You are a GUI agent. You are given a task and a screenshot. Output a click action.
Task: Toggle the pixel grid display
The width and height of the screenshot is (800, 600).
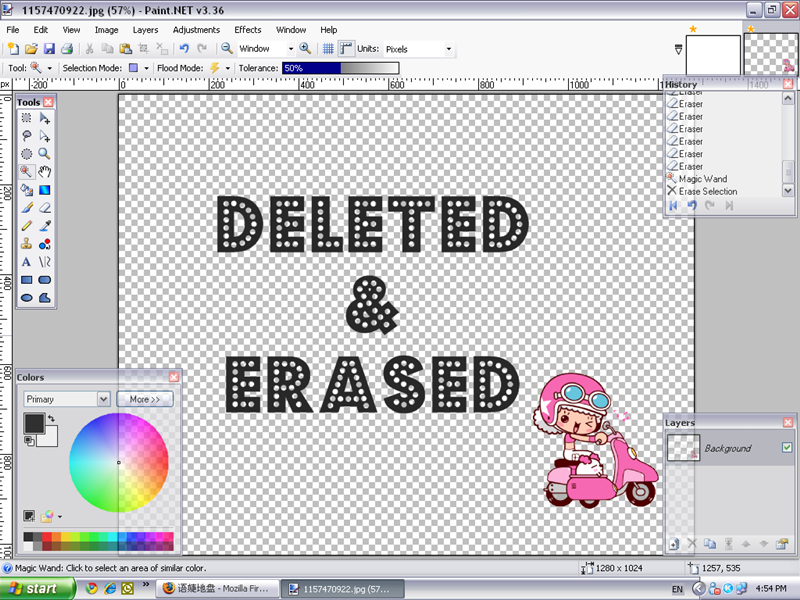pyautogui.click(x=328, y=48)
